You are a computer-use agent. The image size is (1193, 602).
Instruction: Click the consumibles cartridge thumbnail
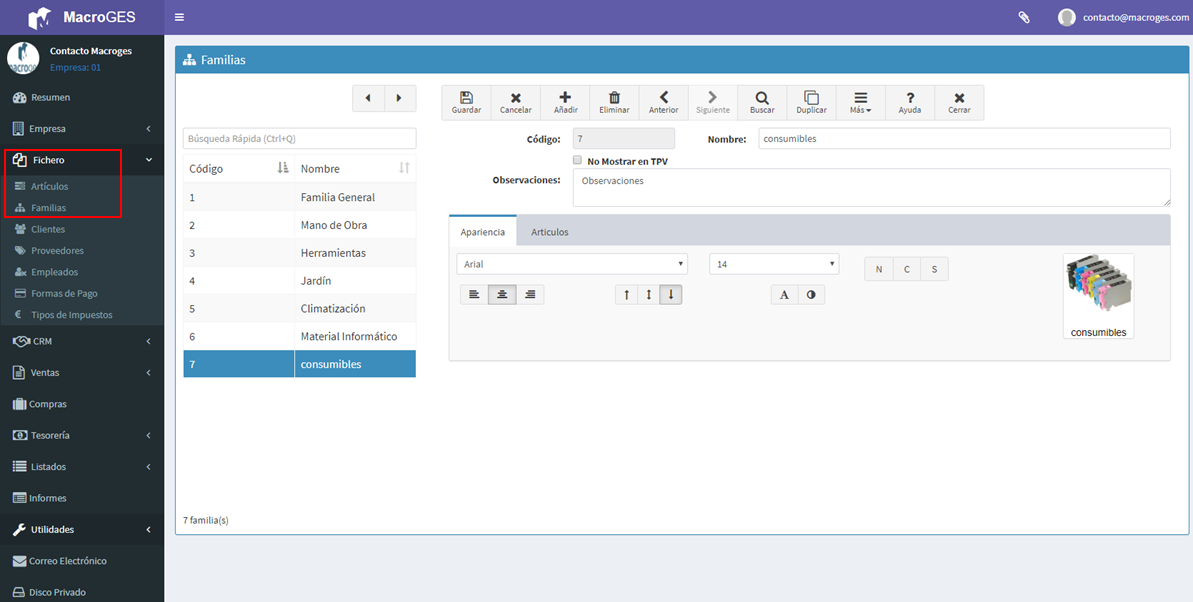pyautogui.click(x=1099, y=296)
